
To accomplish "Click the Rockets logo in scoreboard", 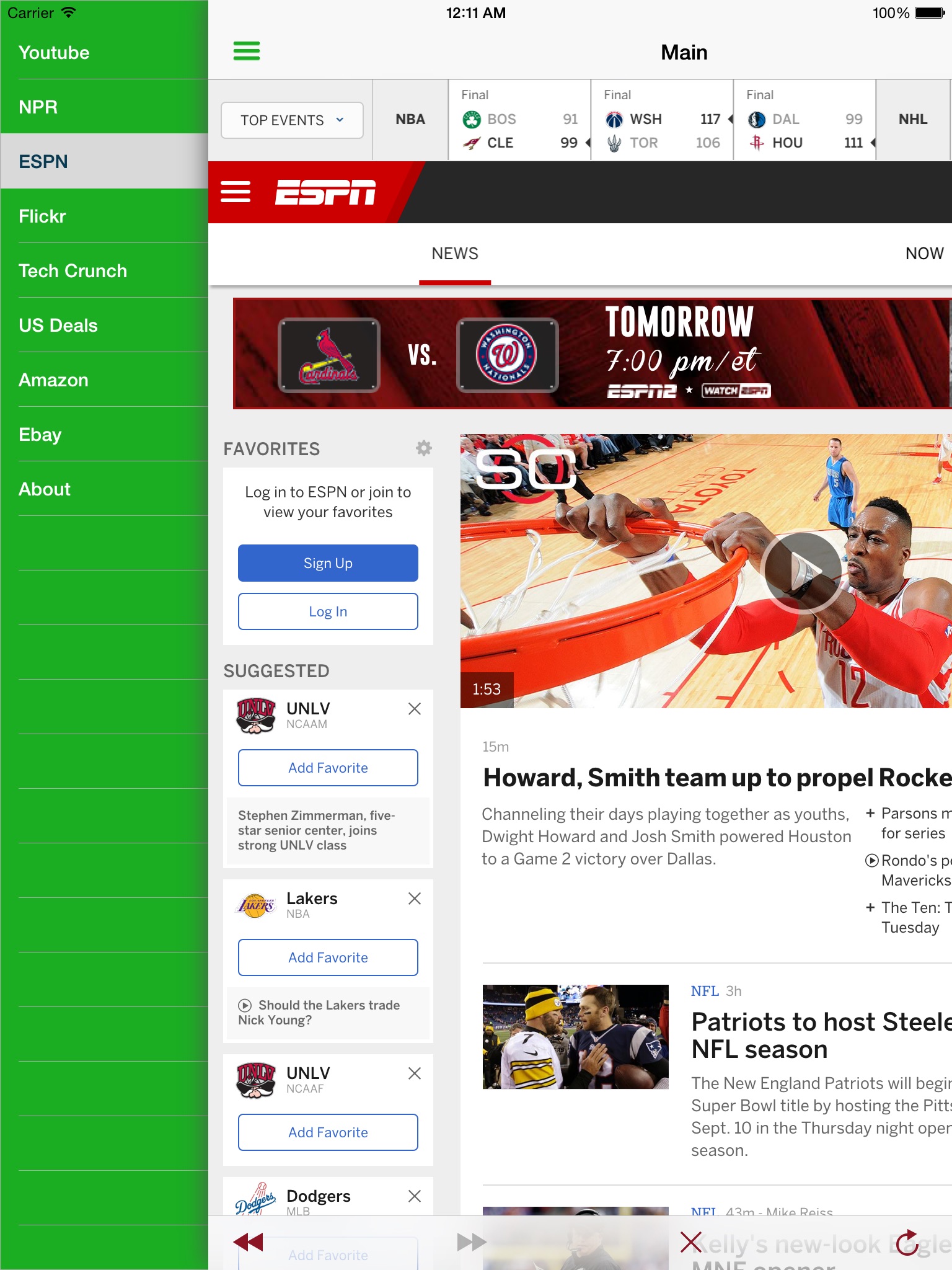I will click(x=757, y=143).
